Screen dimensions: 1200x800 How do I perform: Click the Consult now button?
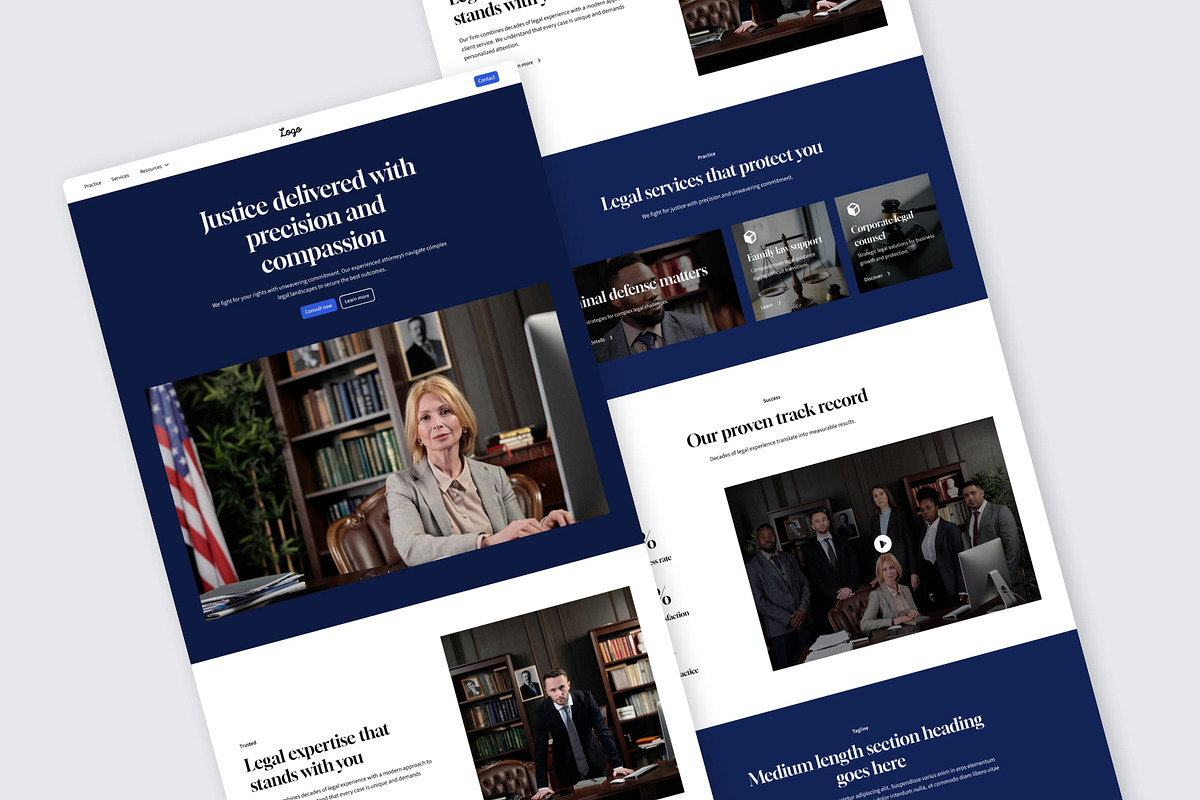318,310
